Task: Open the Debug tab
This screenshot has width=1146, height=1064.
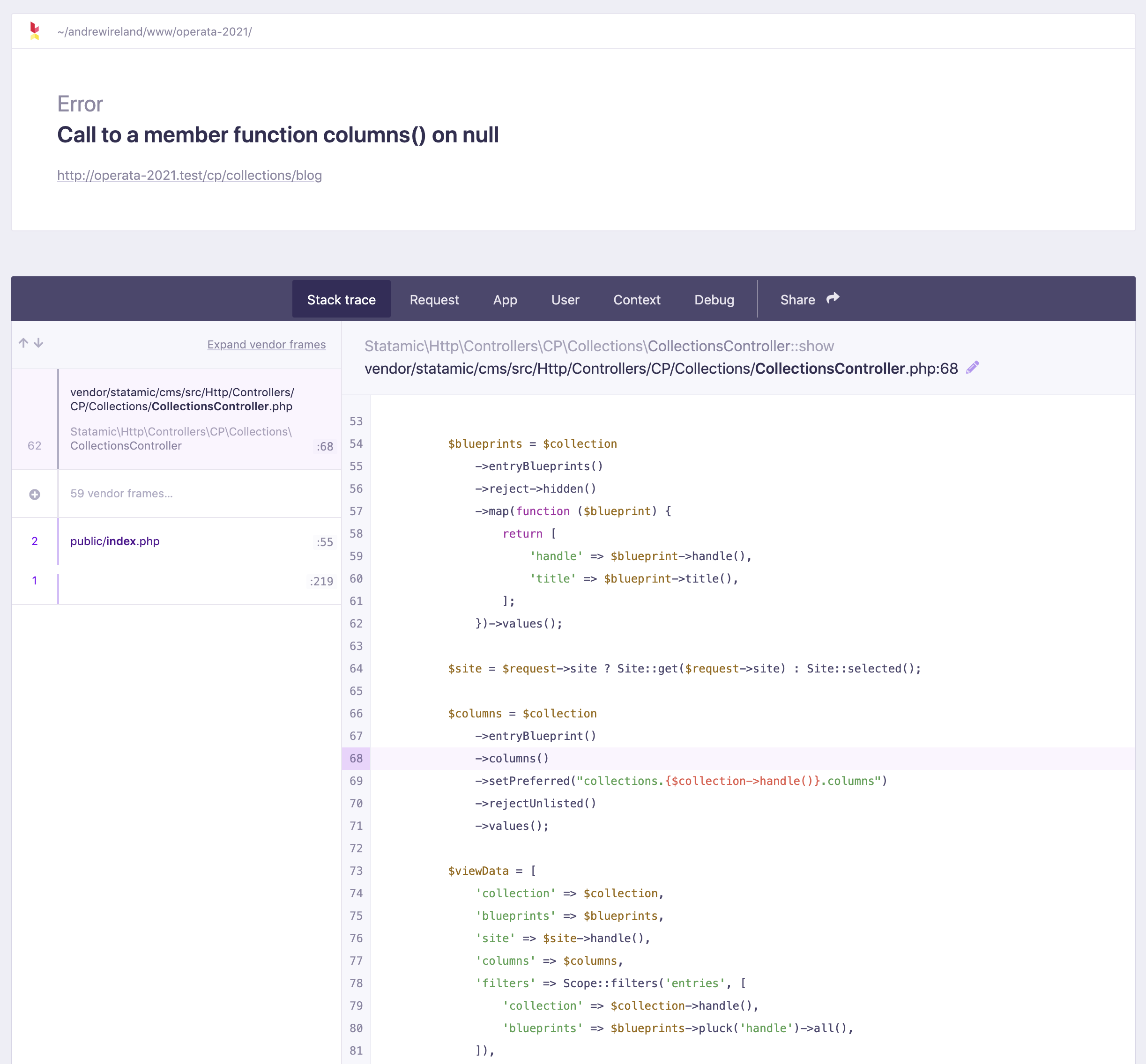Action: (x=714, y=299)
